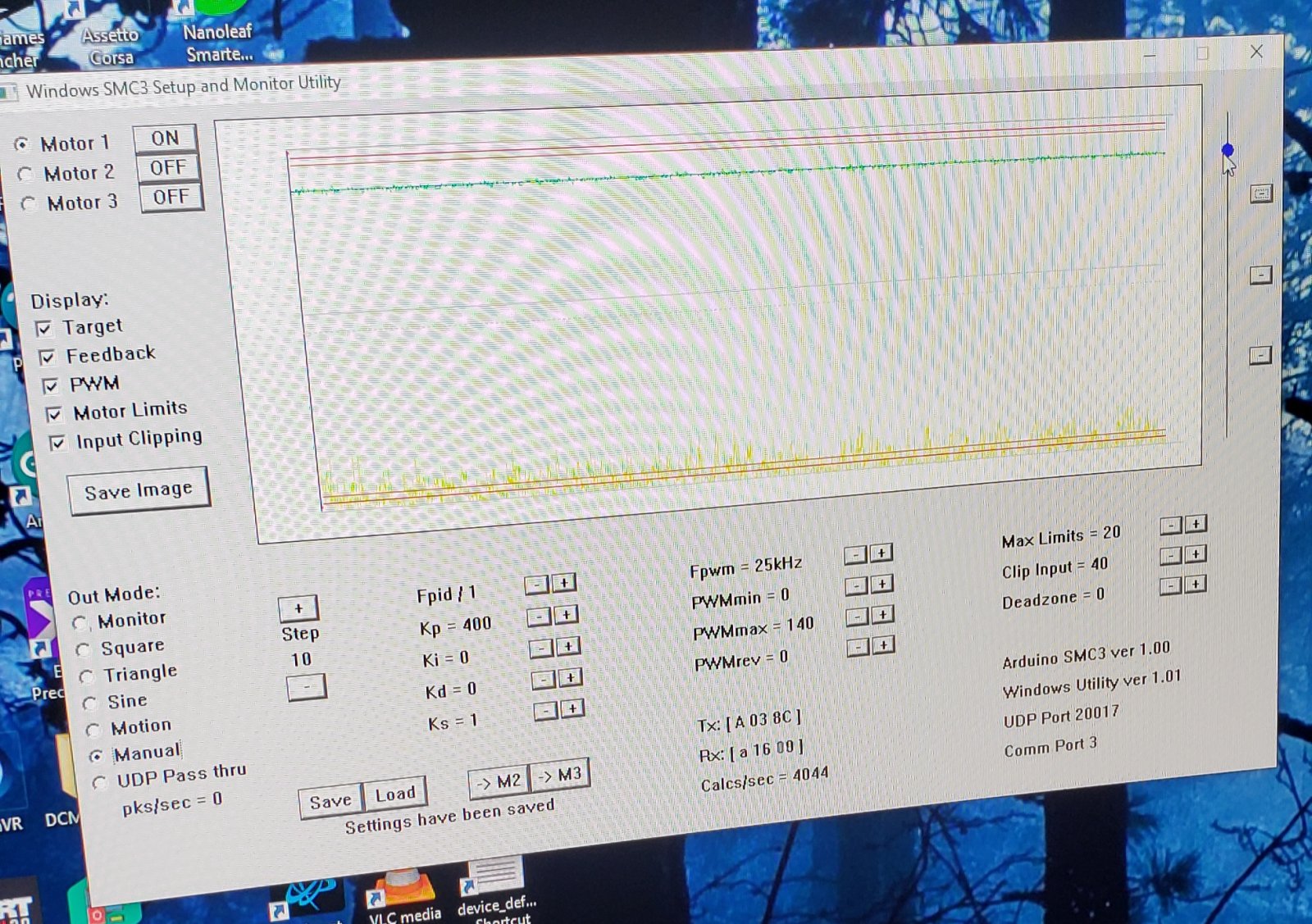Open the Assetto Corsa desktop shortcut

[x=111, y=37]
